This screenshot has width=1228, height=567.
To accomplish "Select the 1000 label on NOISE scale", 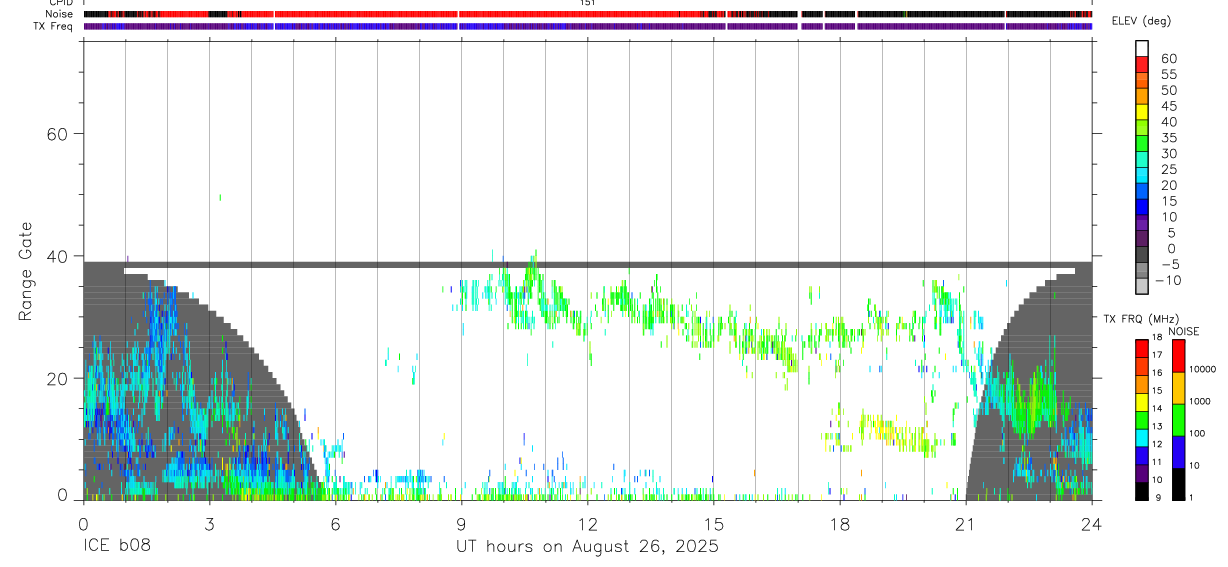I will click(x=1202, y=401).
